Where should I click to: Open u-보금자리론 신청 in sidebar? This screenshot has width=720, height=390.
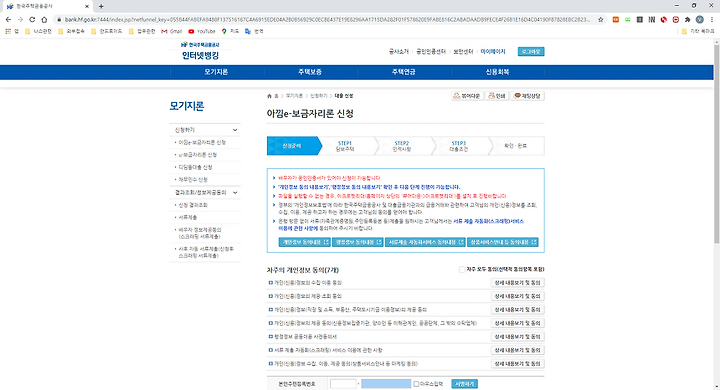[197, 155]
